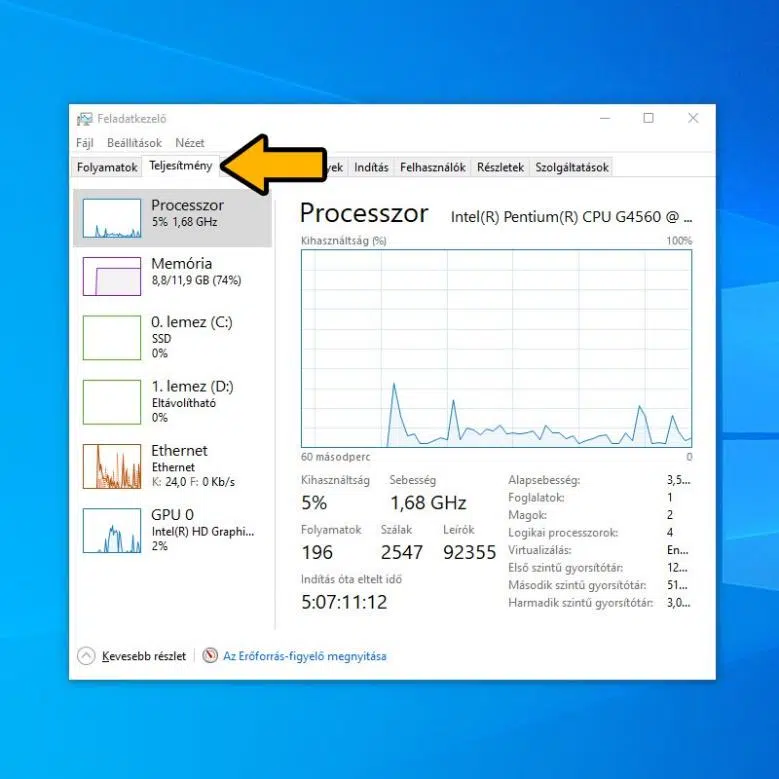Click the Második szintű gyorsítótár label
The image size is (779, 779).
point(577,585)
